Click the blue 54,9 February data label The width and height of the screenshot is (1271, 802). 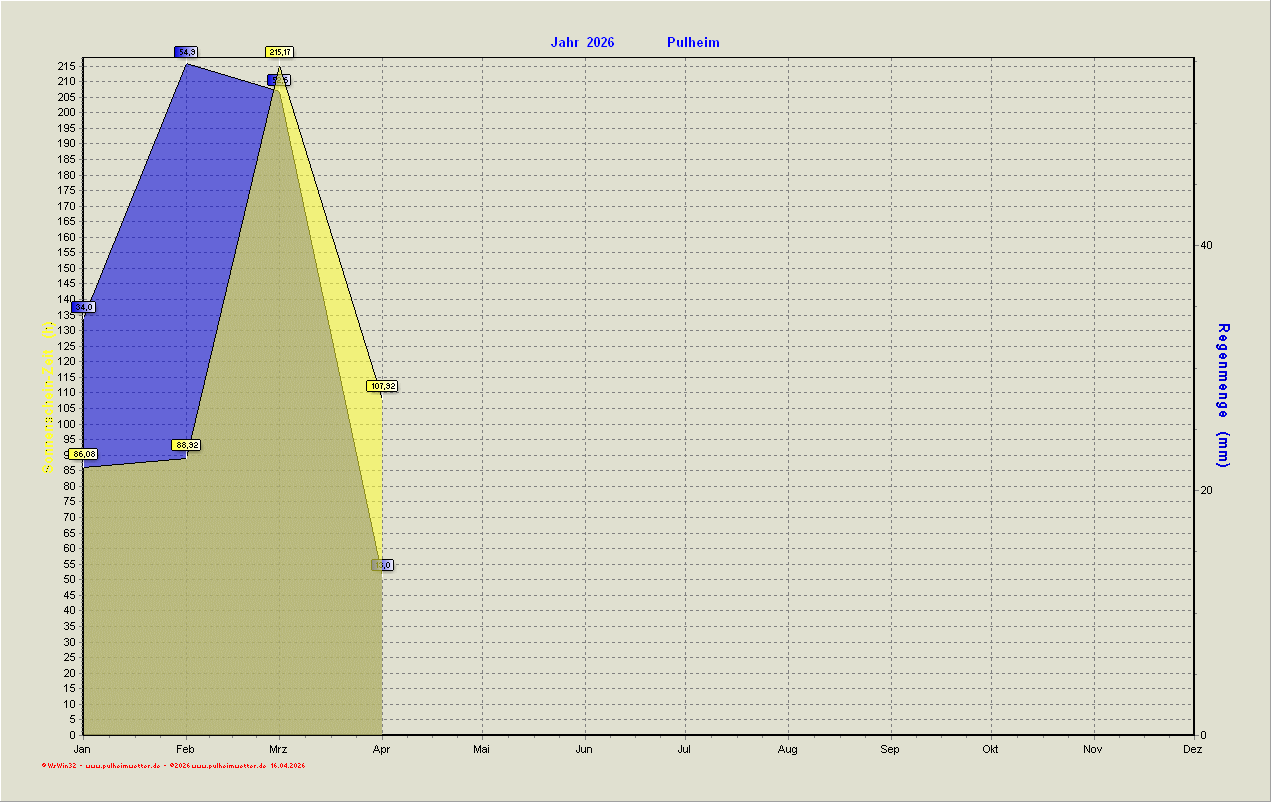coord(186,52)
